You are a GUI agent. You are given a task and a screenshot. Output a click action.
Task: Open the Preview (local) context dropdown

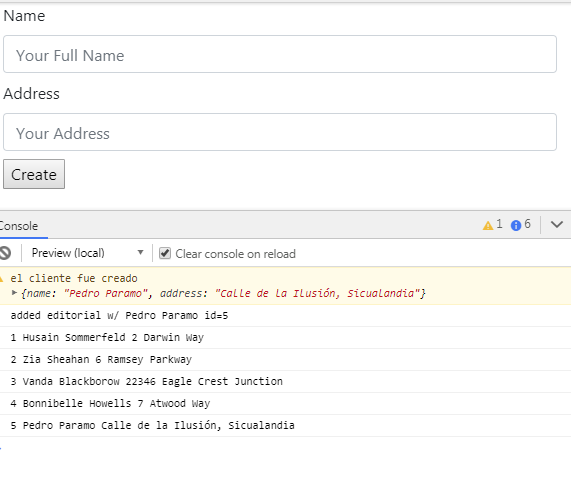tap(87, 253)
